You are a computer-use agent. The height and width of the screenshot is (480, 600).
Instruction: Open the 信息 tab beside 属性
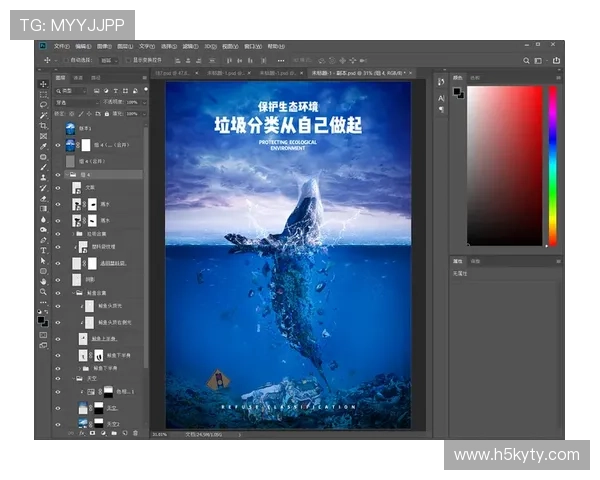(475, 261)
